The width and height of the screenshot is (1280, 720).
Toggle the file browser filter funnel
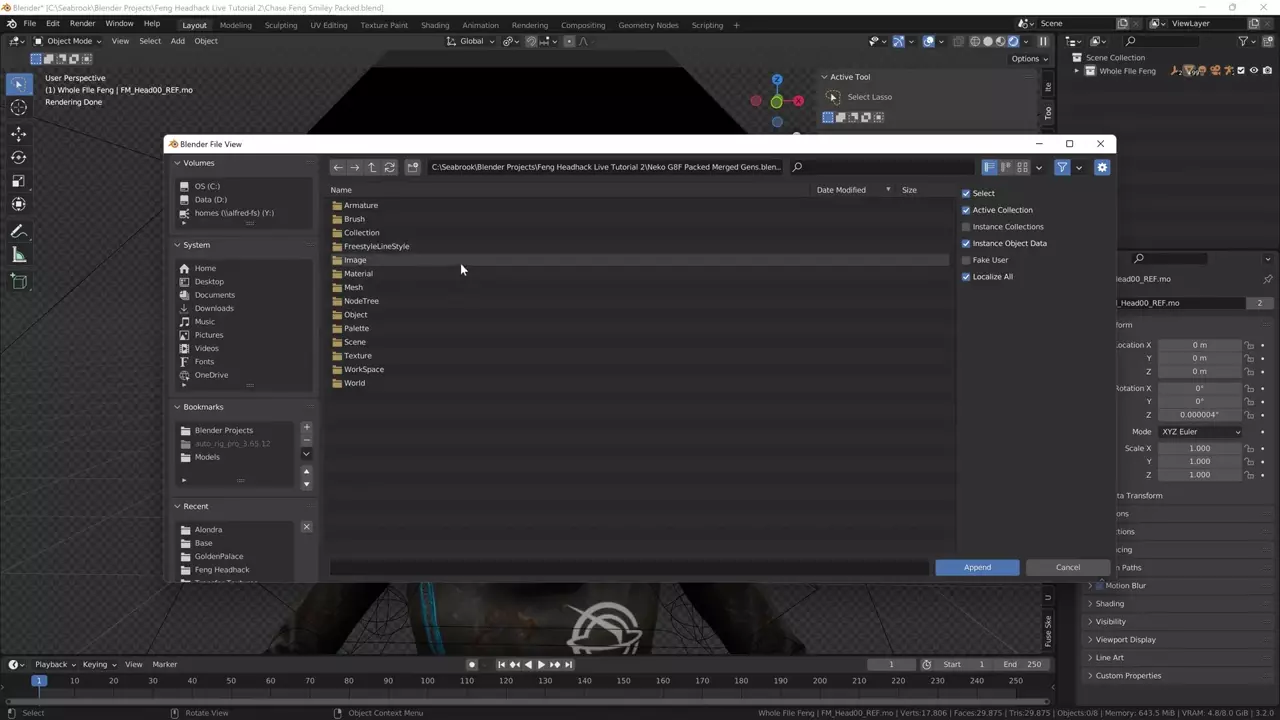1062,167
